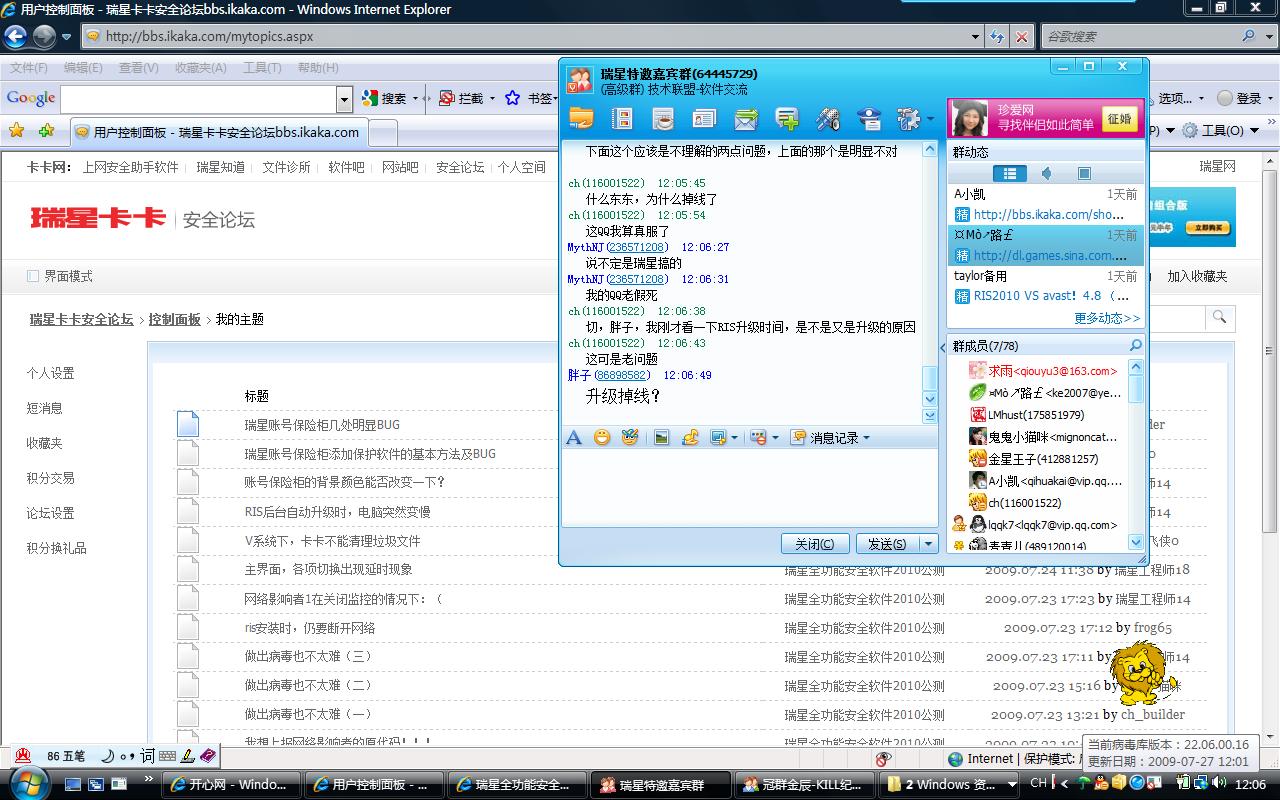Click the member list vertical scrollbar

tap(1135, 450)
